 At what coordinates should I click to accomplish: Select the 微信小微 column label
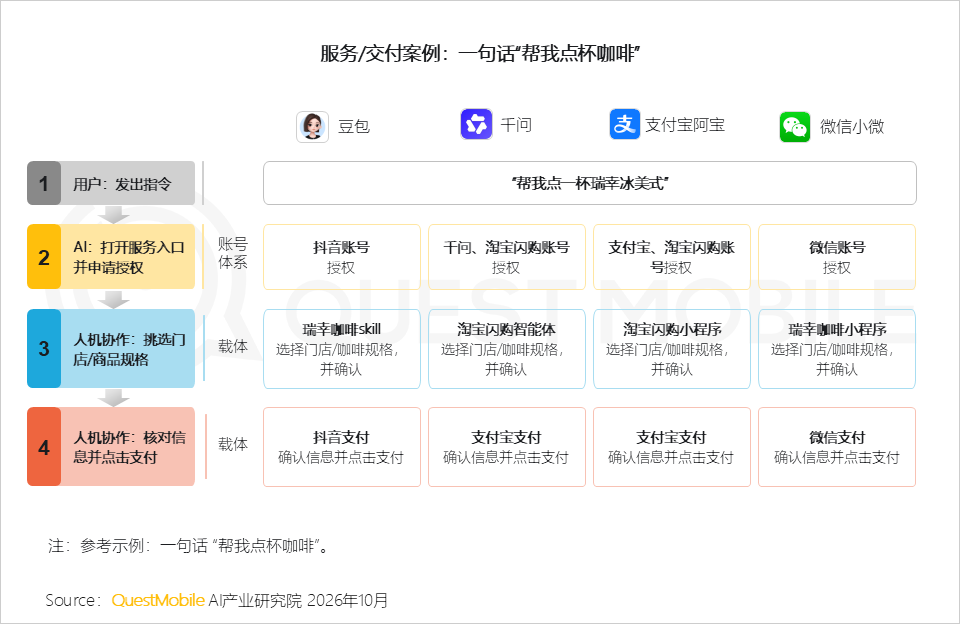coord(852,127)
